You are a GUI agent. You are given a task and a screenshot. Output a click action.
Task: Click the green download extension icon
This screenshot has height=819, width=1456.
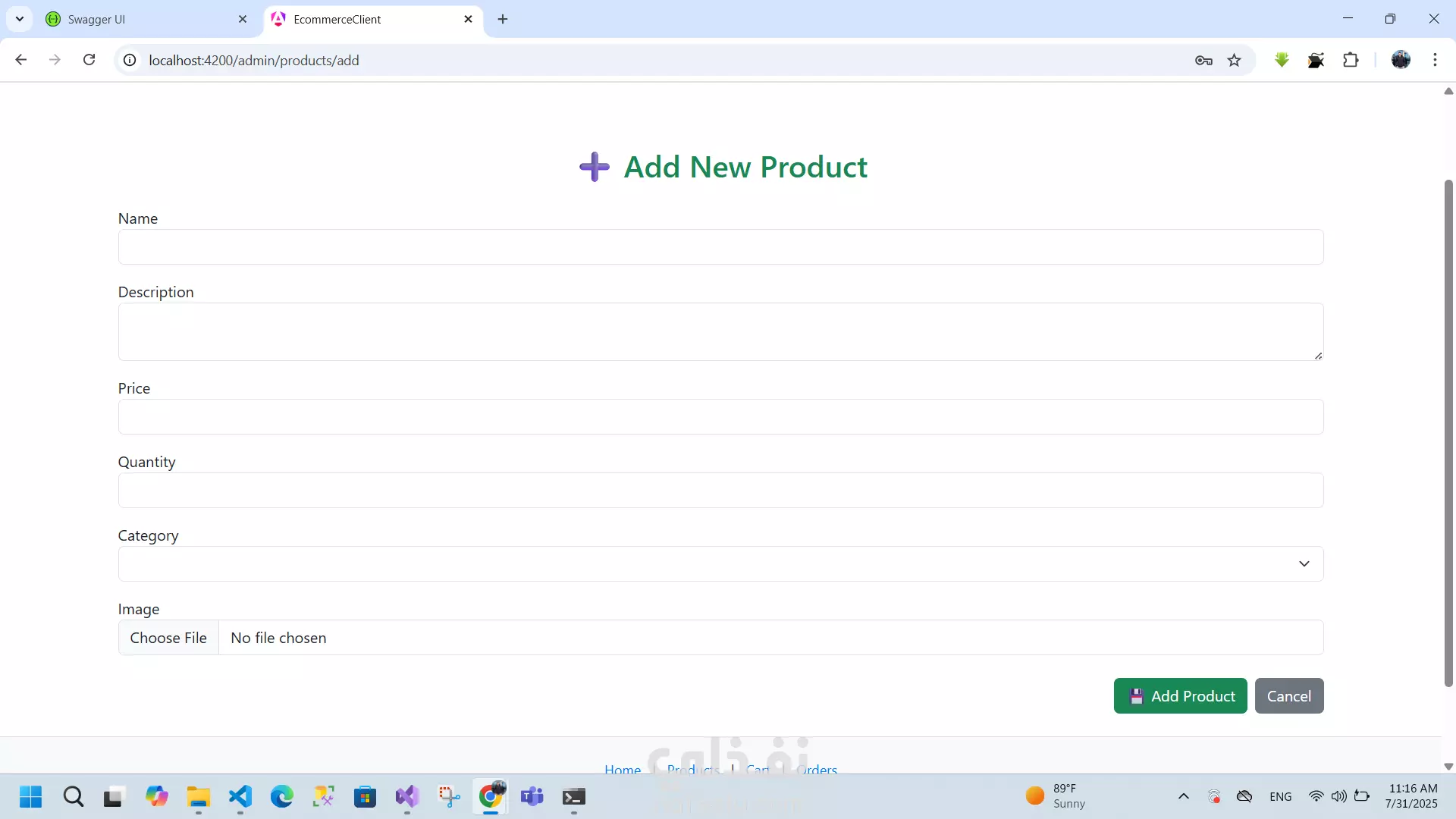1282,60
